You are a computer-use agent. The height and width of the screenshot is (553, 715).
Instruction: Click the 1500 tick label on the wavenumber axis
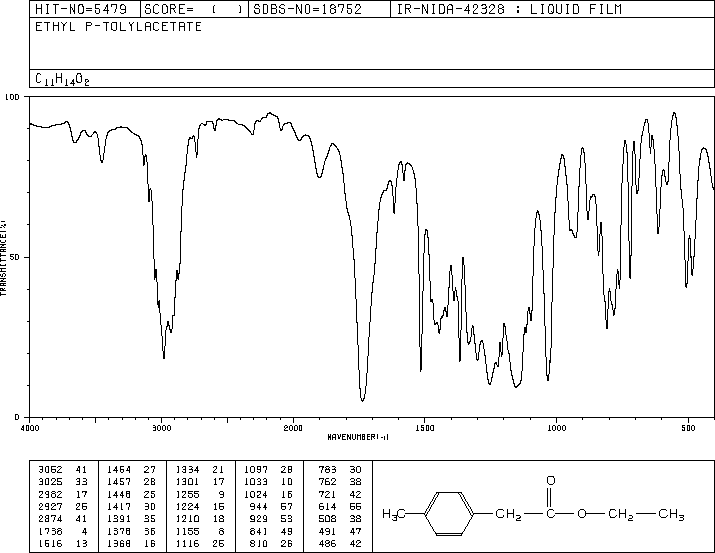tap(425, 428)
